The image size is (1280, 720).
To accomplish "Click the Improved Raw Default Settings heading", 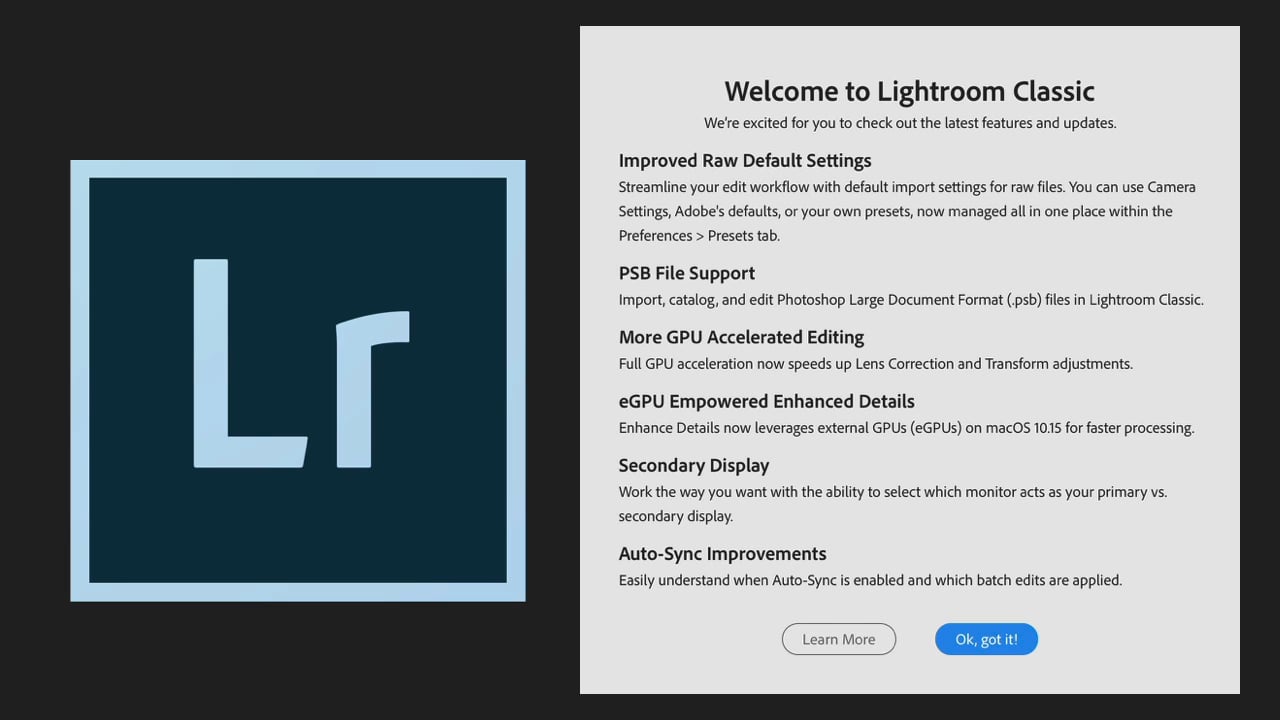I will 745,160.
